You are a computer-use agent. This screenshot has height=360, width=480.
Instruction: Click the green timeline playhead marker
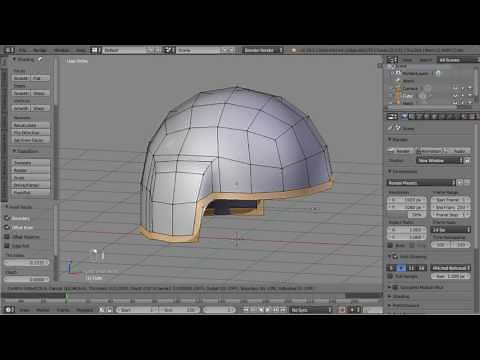click(x=67, y=298)
